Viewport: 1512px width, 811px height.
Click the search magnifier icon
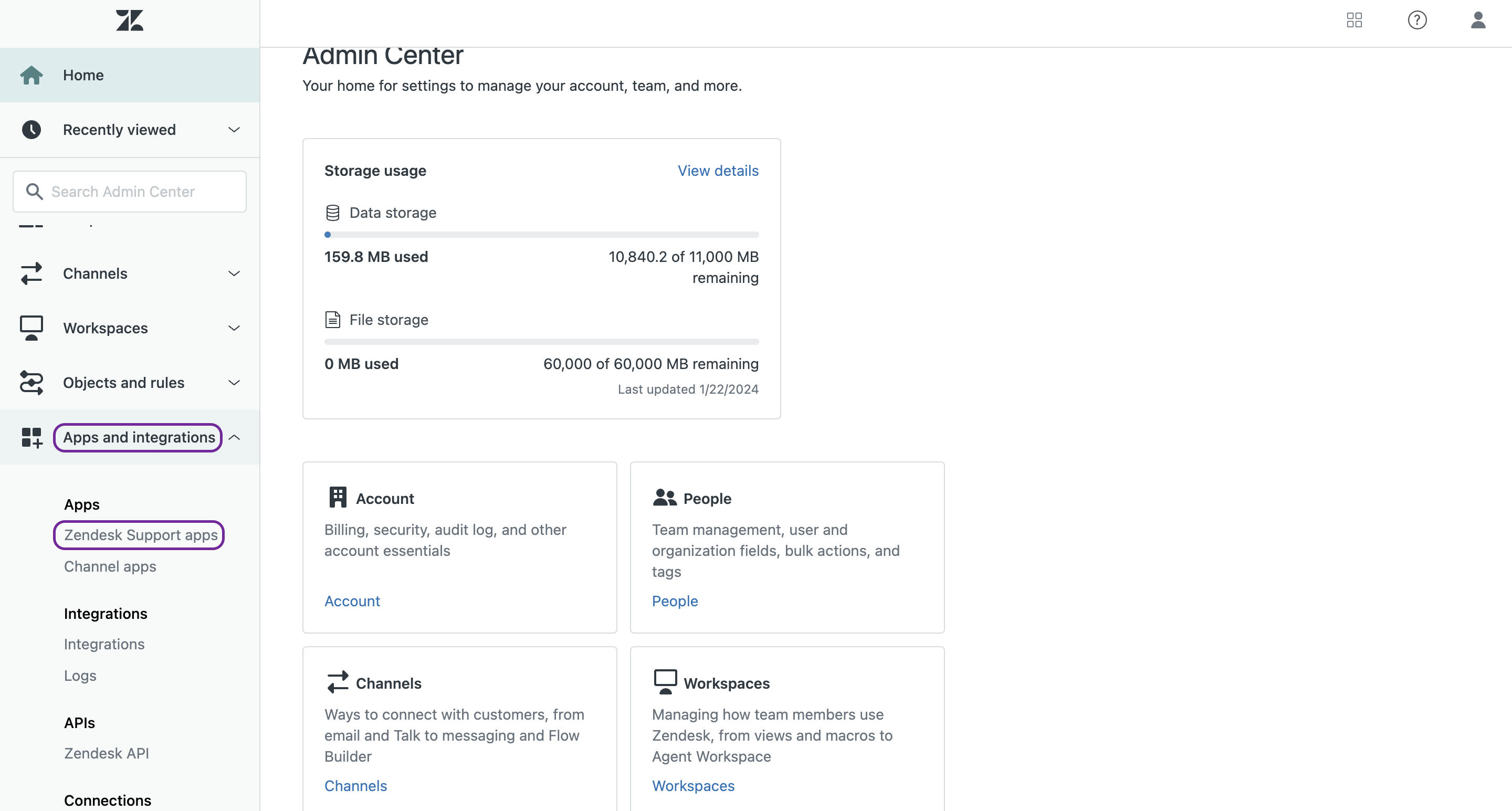click(x=34, y=191)
